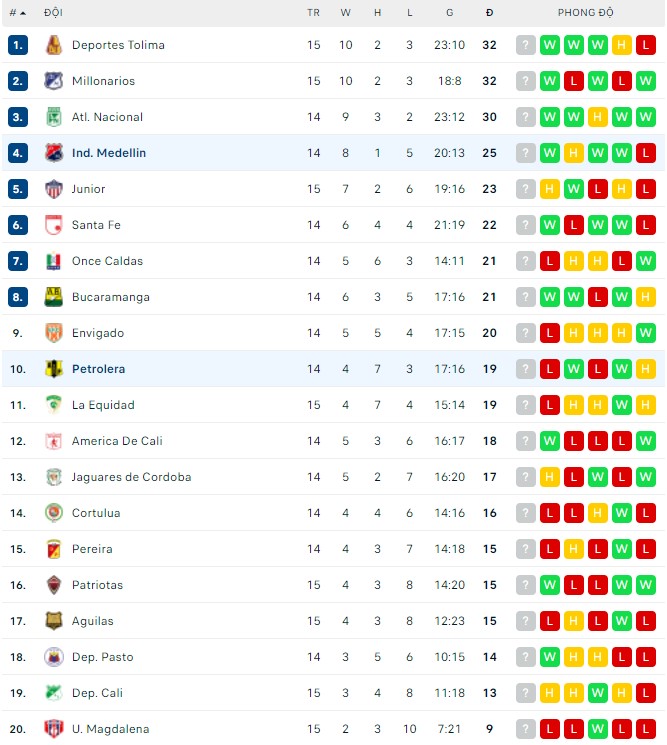Click Petrolera's yellow H latest form badge
Image resolution: width=667 pixels, height=745 pixels.
646,369
